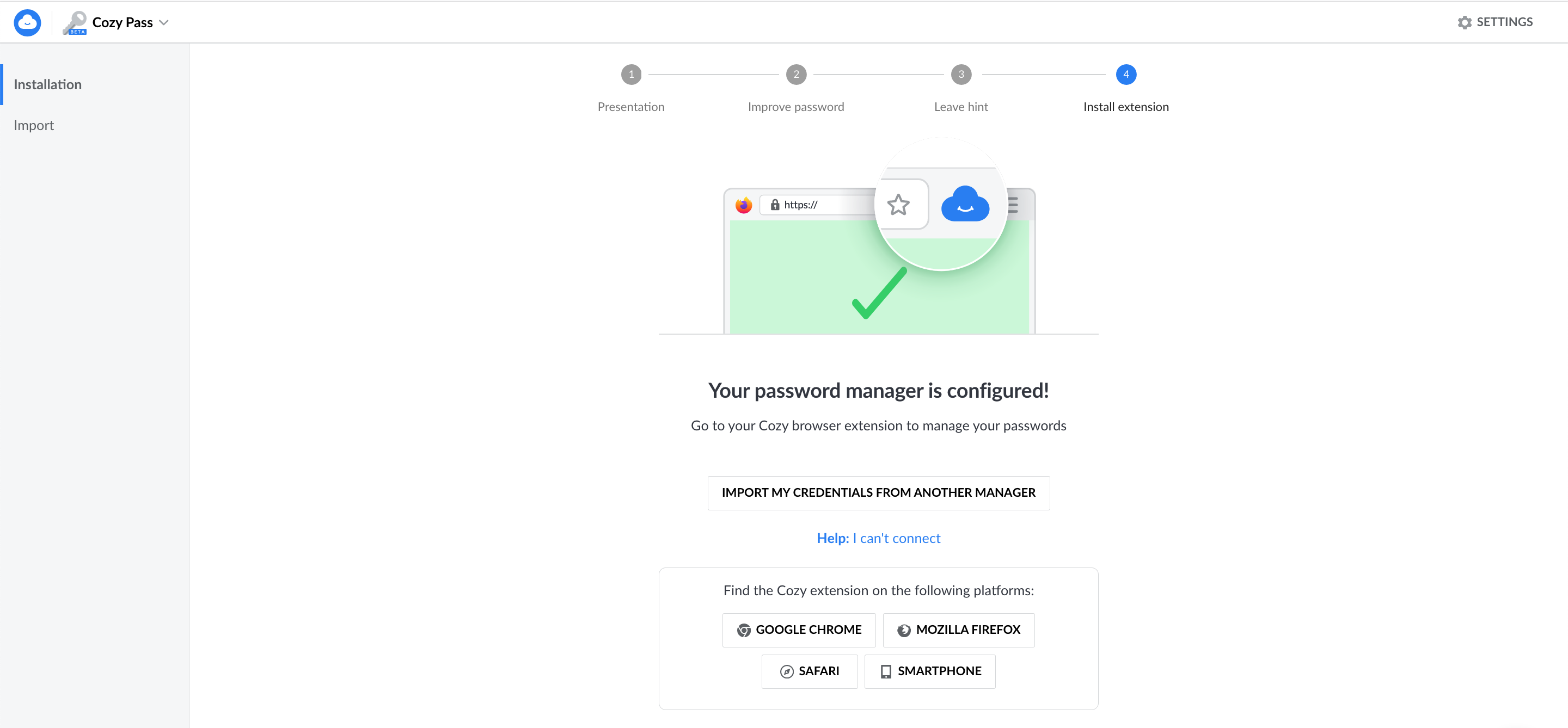Image resolution: width=1568 pixels, height=728 pixels.
Task: Click Import my credentials from another manager
Action: [878, 492]
